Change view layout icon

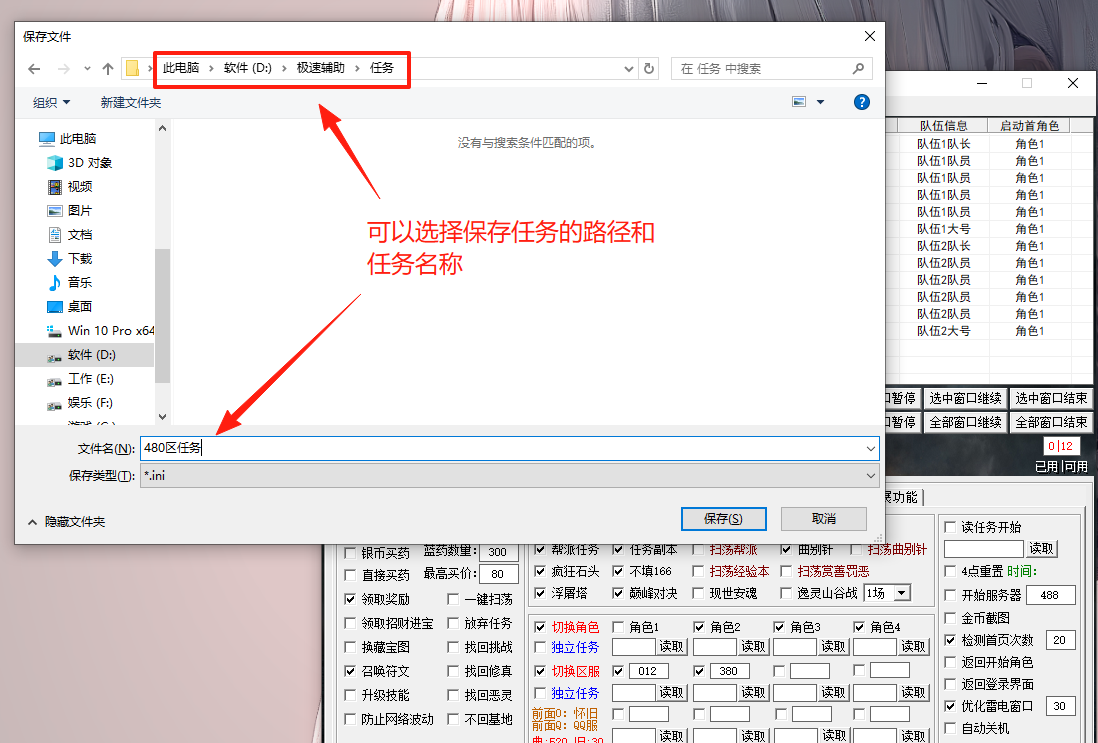click(799, 102)
